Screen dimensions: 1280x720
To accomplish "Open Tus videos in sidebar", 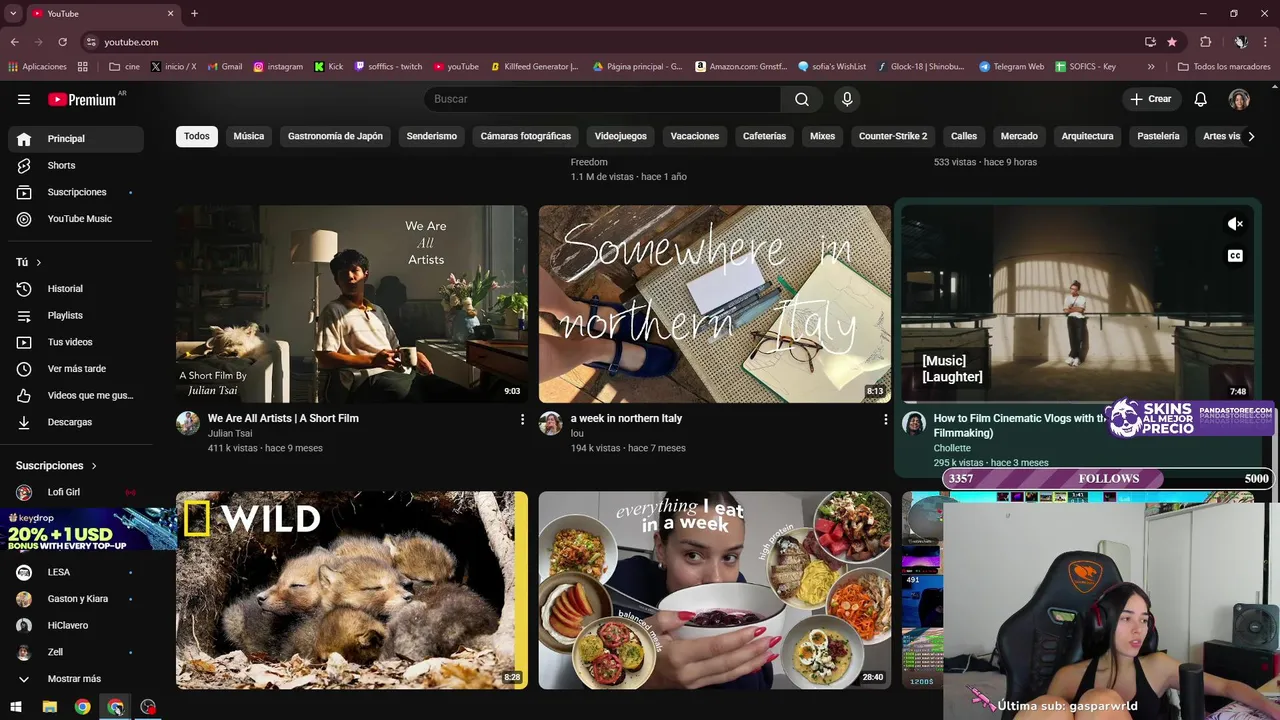I will click(76, 342).
